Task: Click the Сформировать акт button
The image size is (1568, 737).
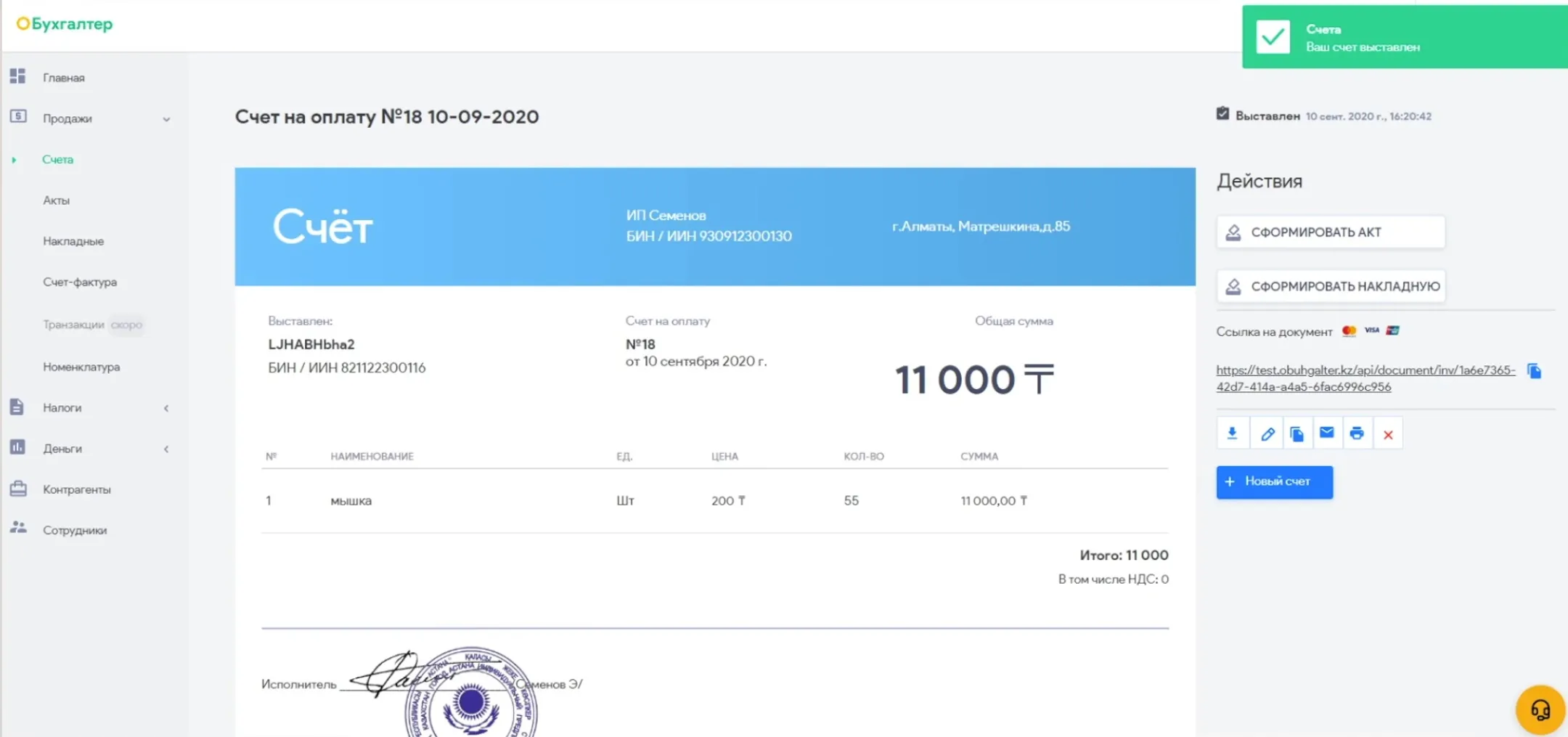Action: point(1331,232)
